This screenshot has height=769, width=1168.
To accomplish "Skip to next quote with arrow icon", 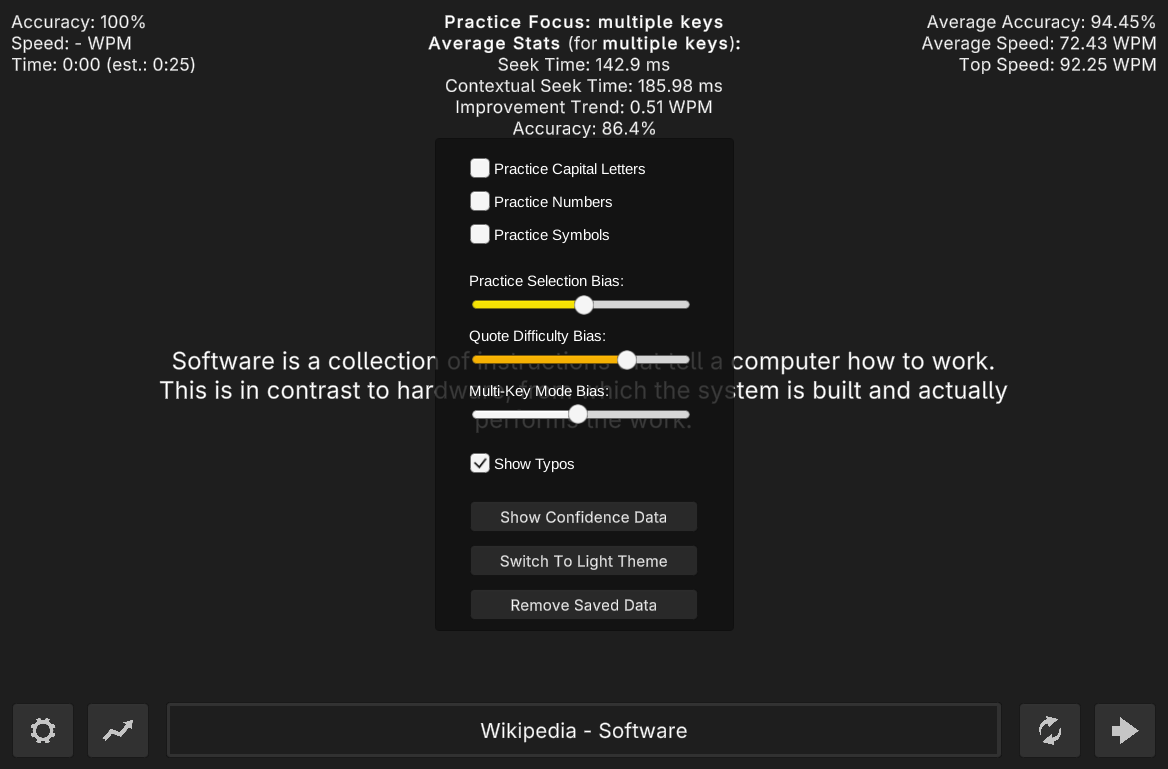I will point(1125,730).
